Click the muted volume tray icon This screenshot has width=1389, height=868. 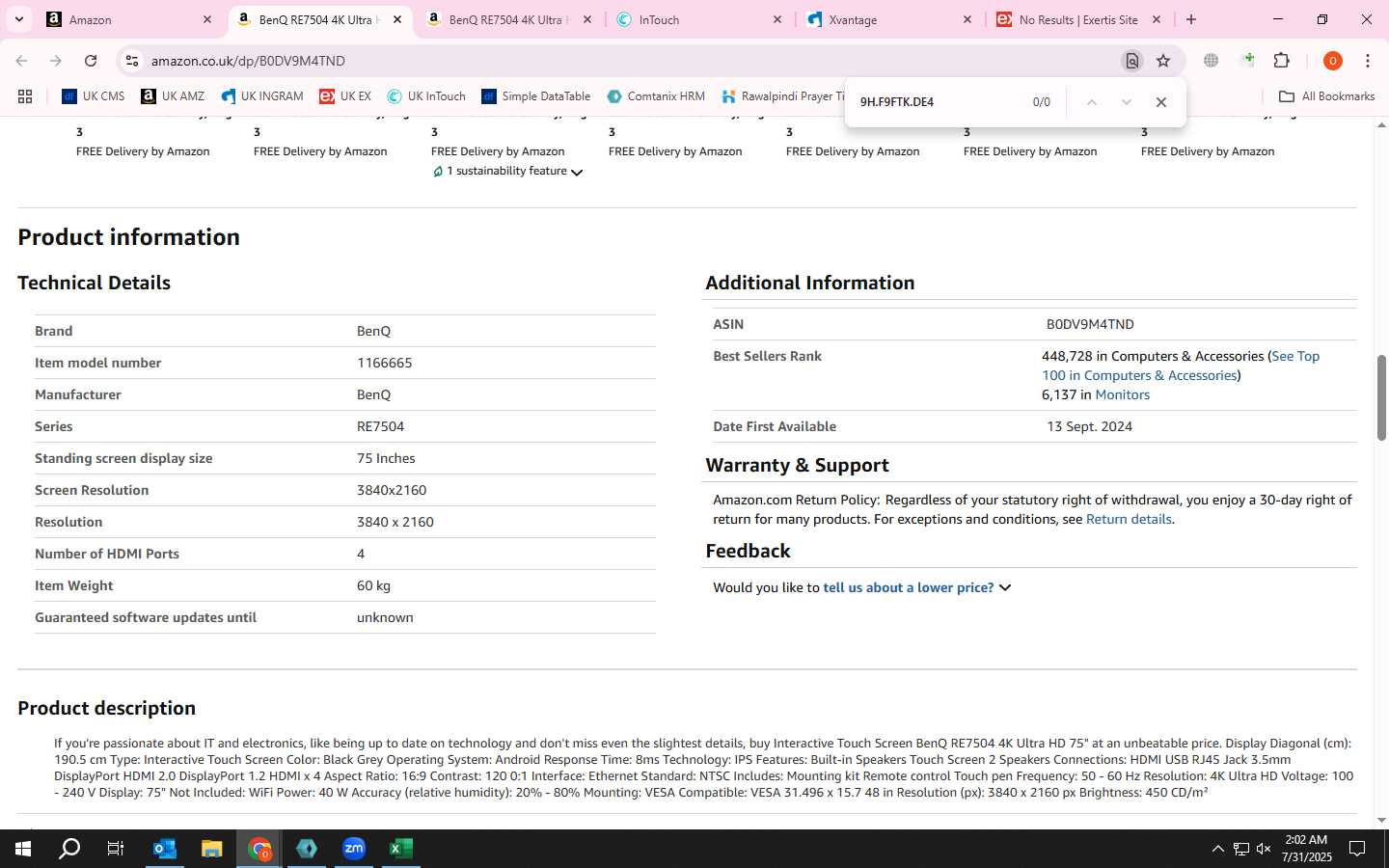1263,849
